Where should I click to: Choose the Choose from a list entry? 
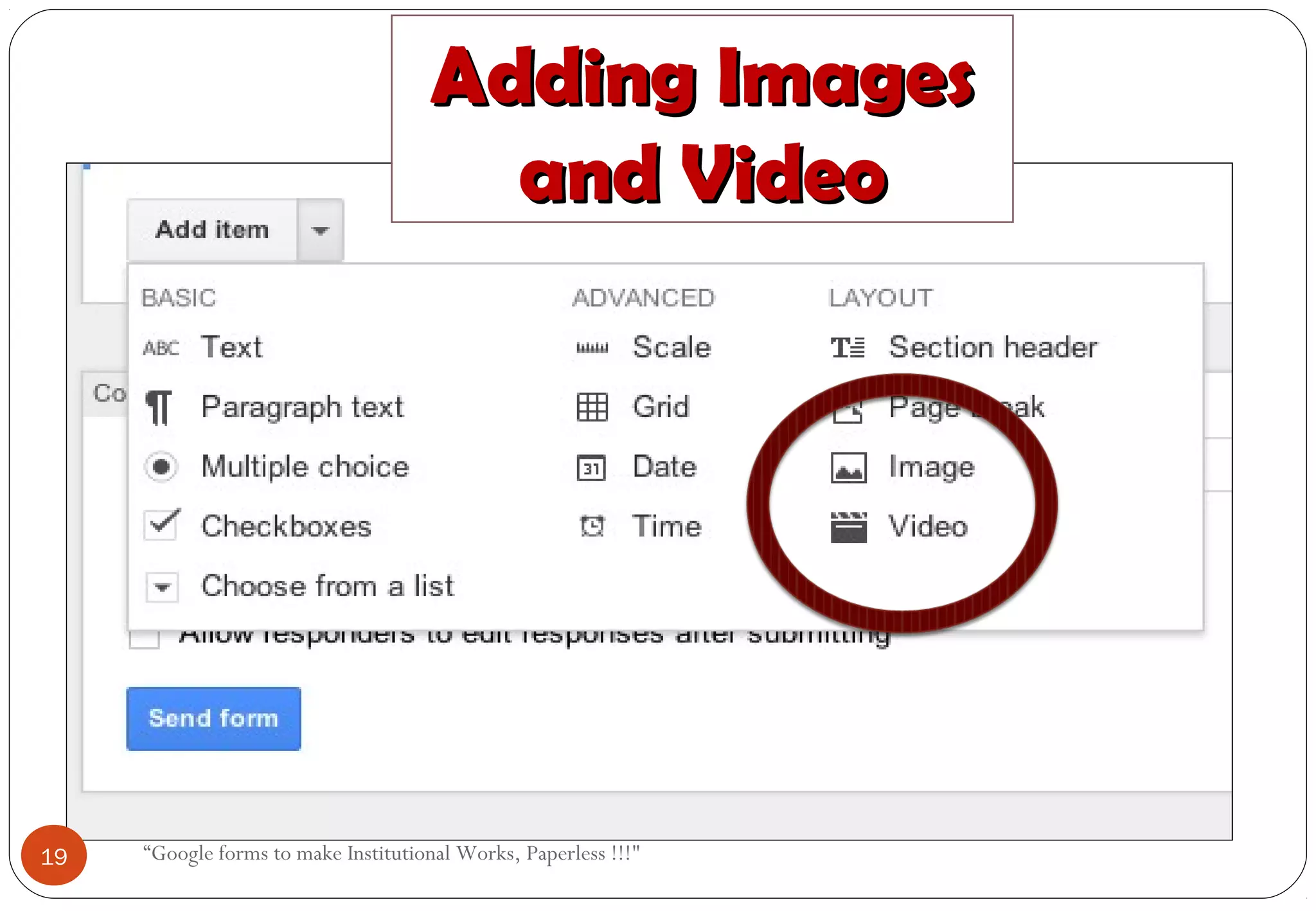click(328, 586)
